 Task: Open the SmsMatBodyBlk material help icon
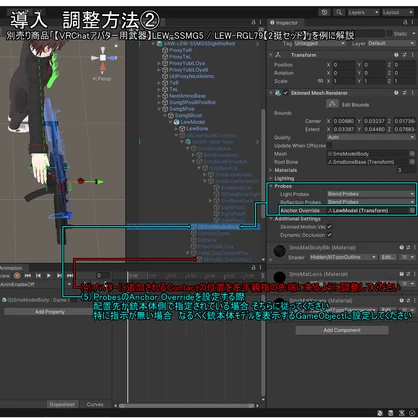click(402, 247)
